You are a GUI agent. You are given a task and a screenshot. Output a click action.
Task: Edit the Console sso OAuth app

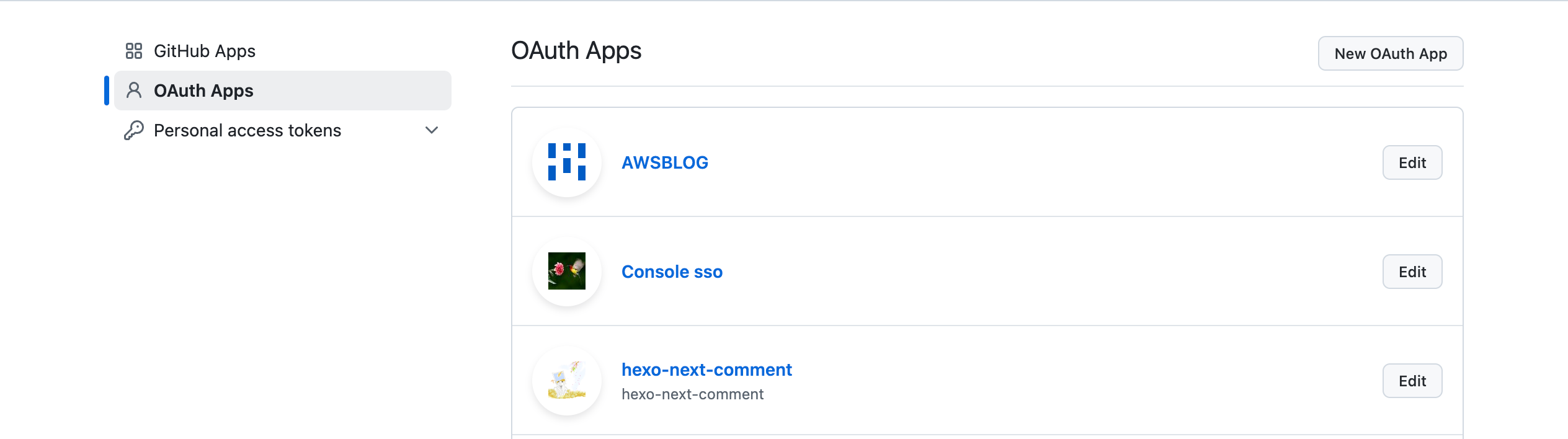1412,271
